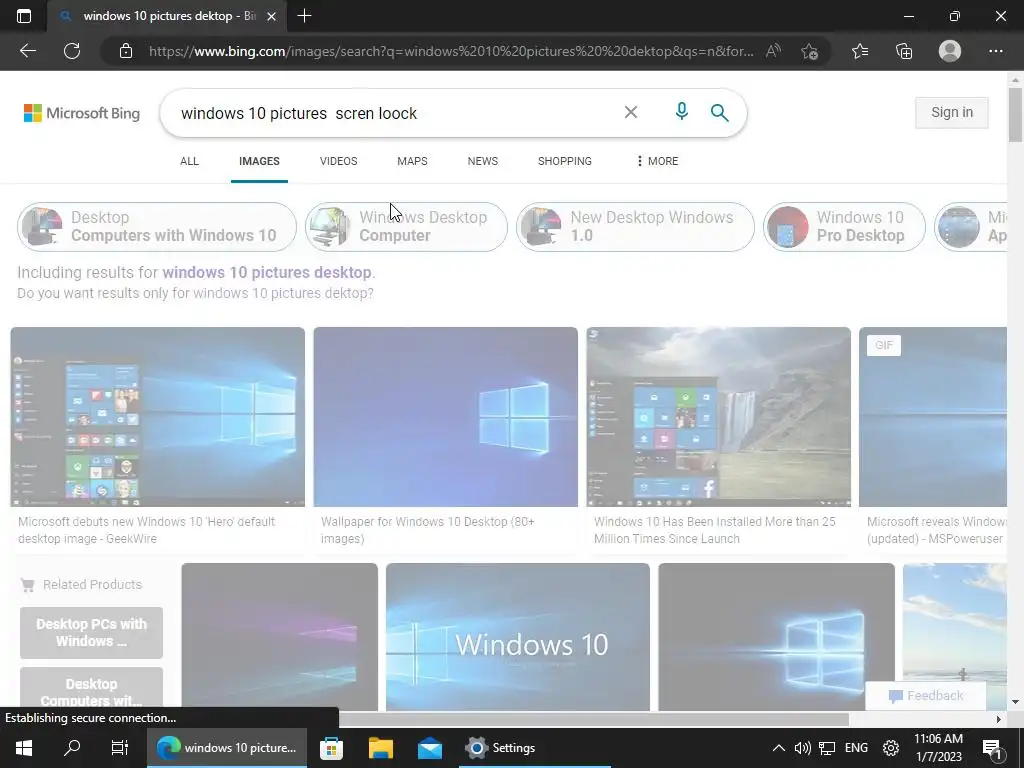
Task: Switch to the MAPS tab
Action: 412,161
